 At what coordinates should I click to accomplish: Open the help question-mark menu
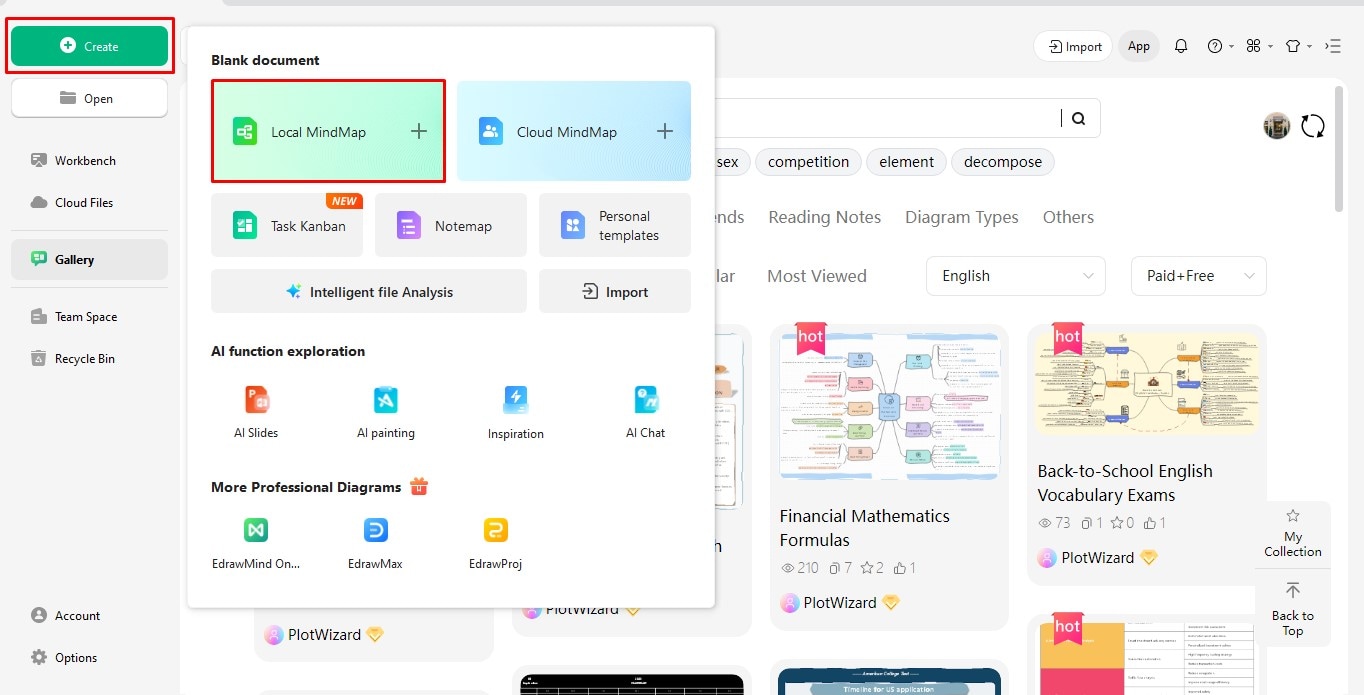click(1220, 46)
